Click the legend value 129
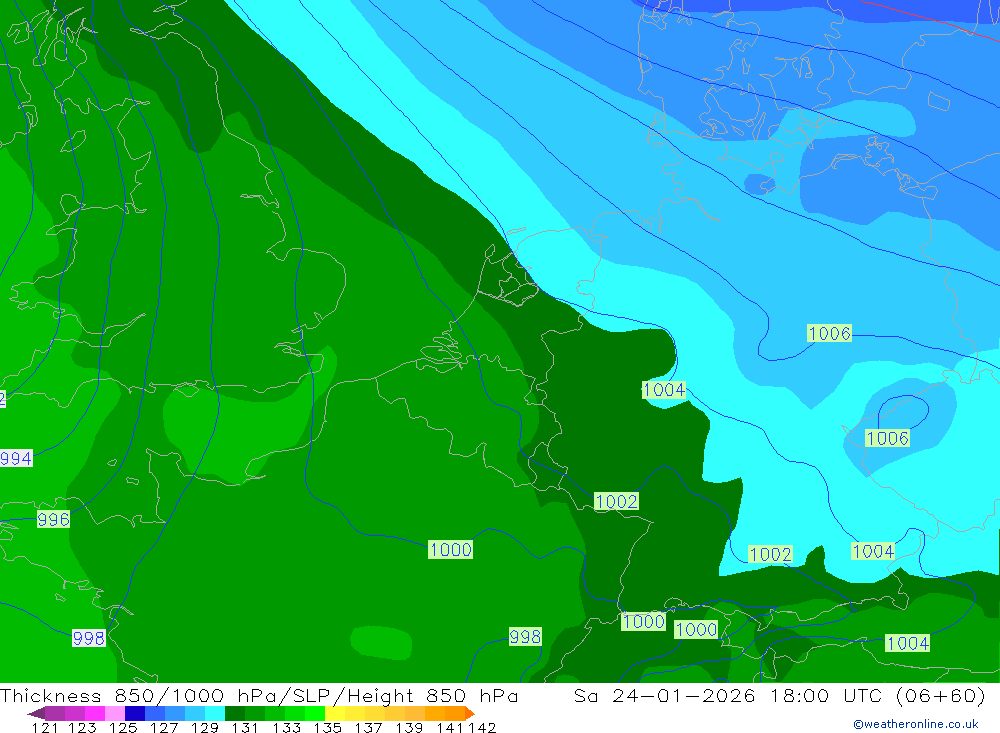The width and height of the screenshot is (1000, 733). click(204, 727)
